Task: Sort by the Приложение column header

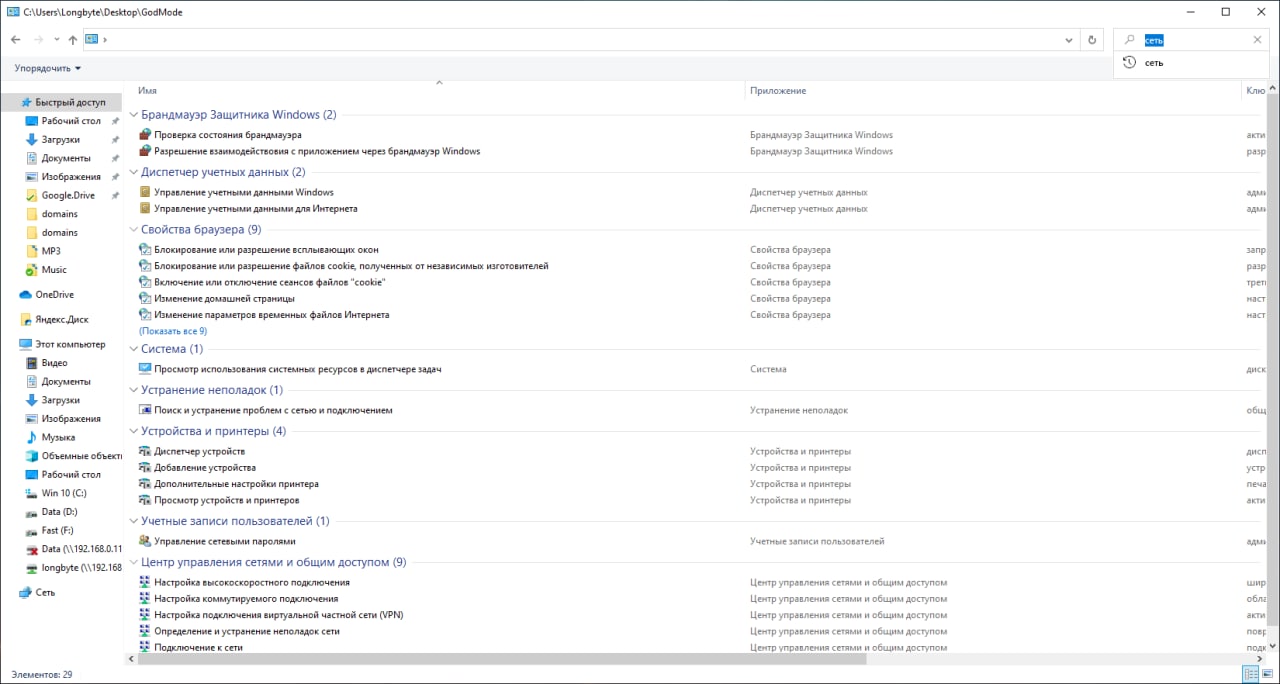Action: (x=778, y=90)
